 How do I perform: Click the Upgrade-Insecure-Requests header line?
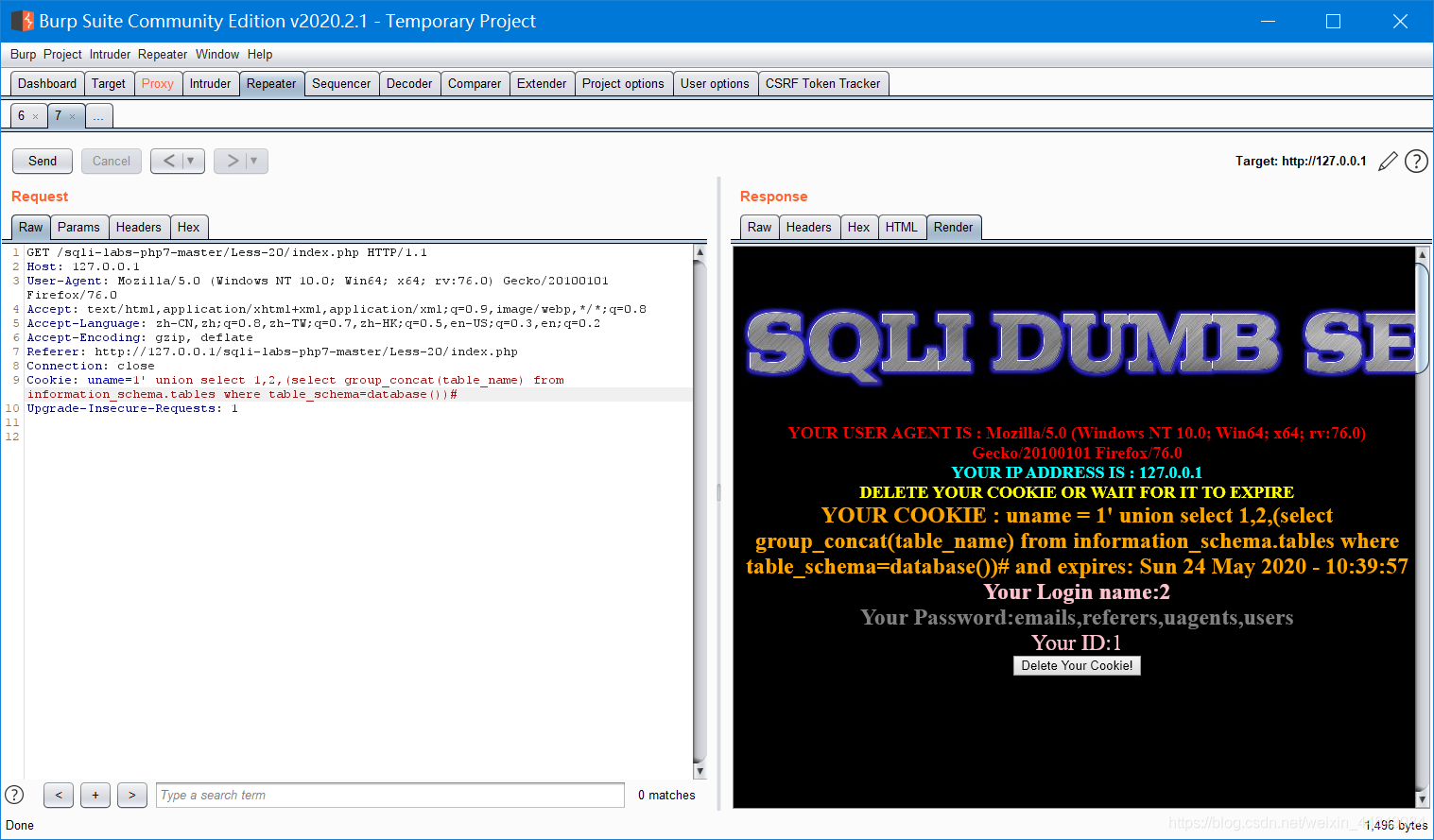pyautogui.click(x=132, y=408)
